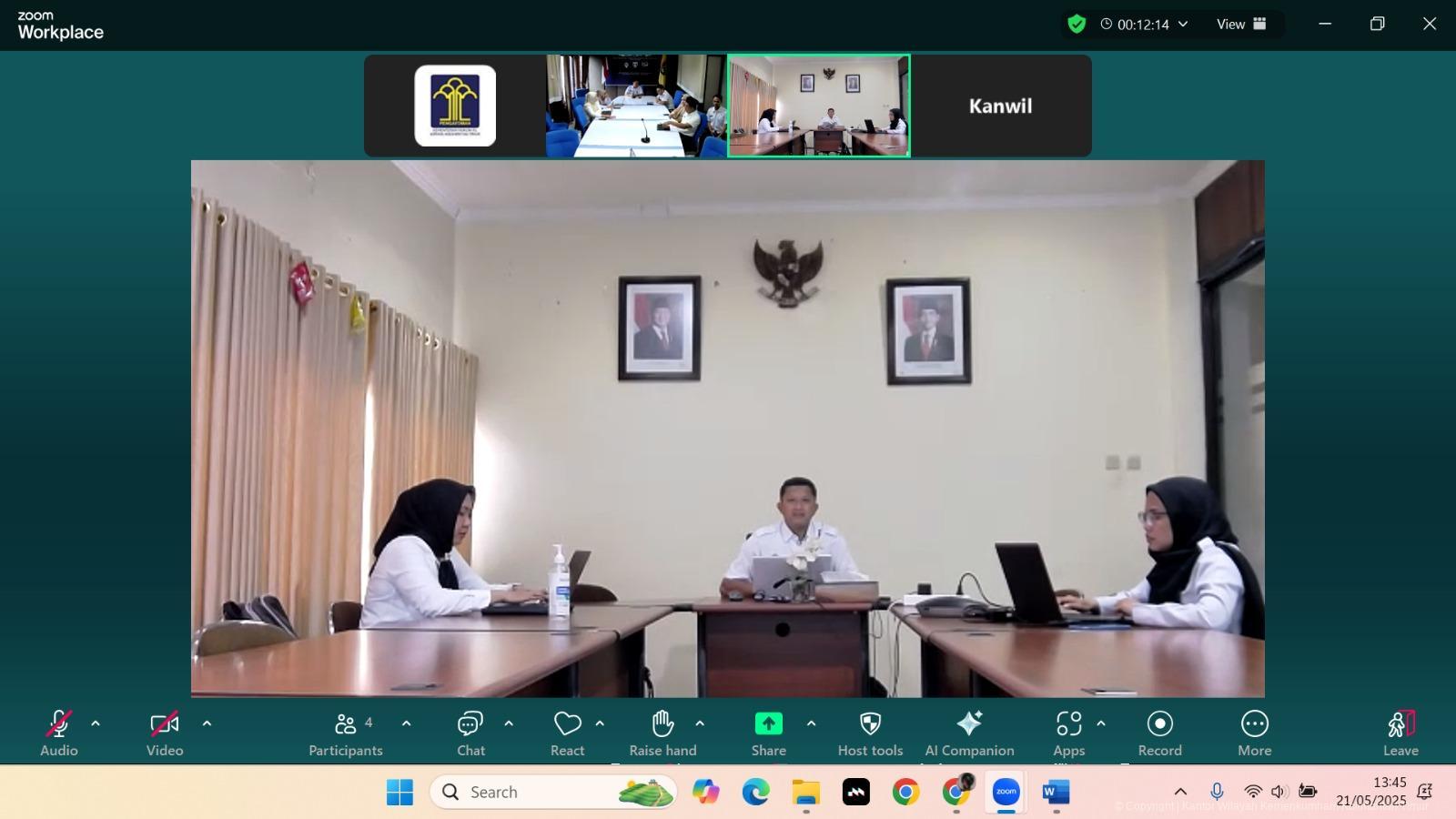
Task: Click the taskbar Search box
Action: click(x=553, y=793)
